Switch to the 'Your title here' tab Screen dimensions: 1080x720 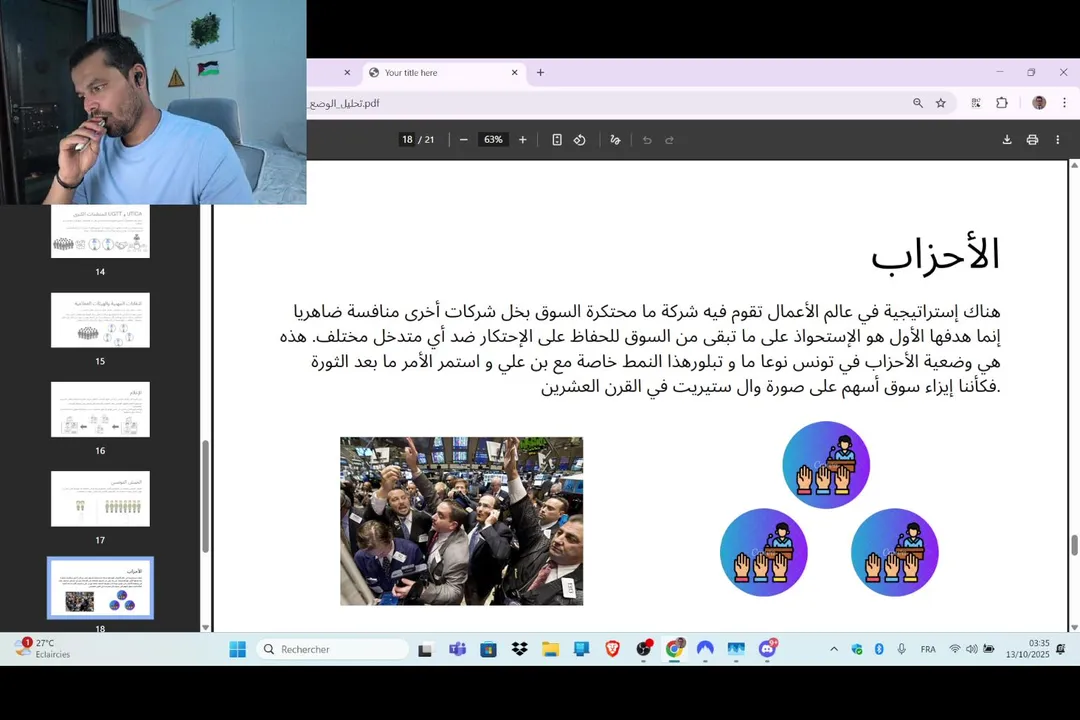pyautogui.click(x=444, y=72)
